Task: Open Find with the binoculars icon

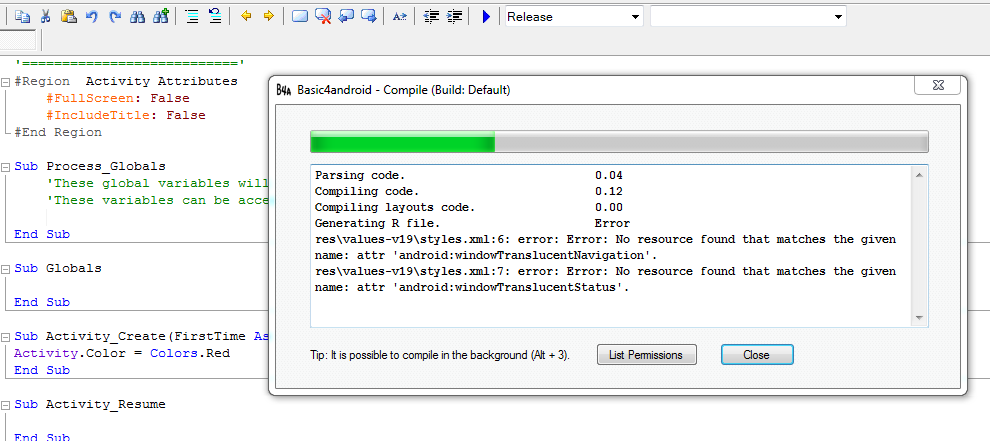Action: (138, 17)
